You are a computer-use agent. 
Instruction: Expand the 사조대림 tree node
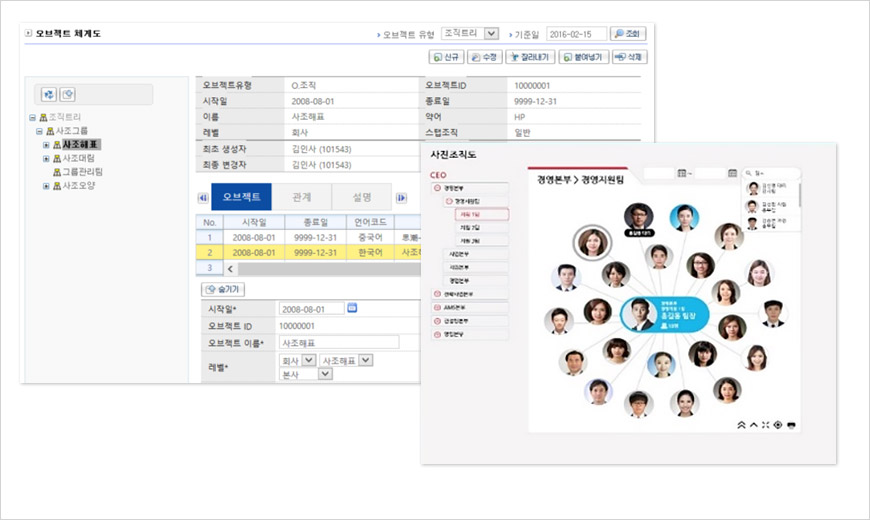46,158
